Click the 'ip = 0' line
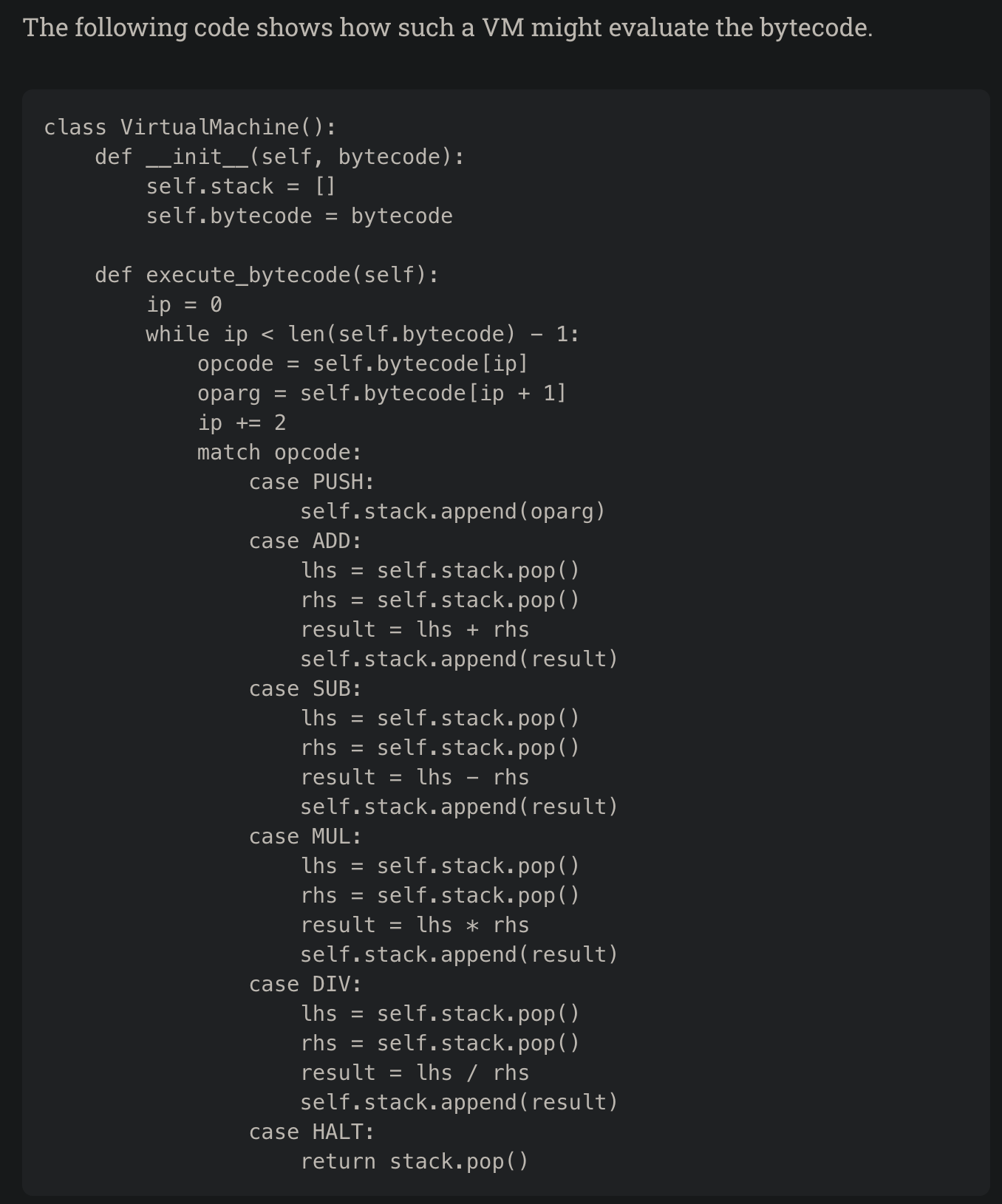This screenshot has width=1002, height=1204. coord(184,304)
